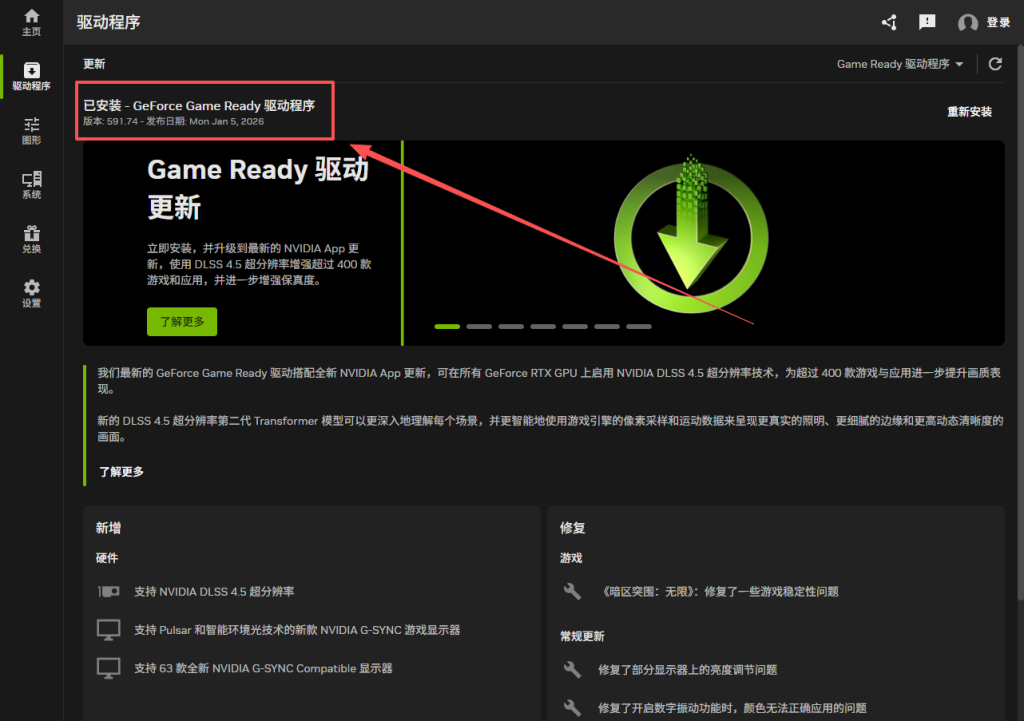
Task: Open the 兑换 redeem gift page
Action: point(31,238)
